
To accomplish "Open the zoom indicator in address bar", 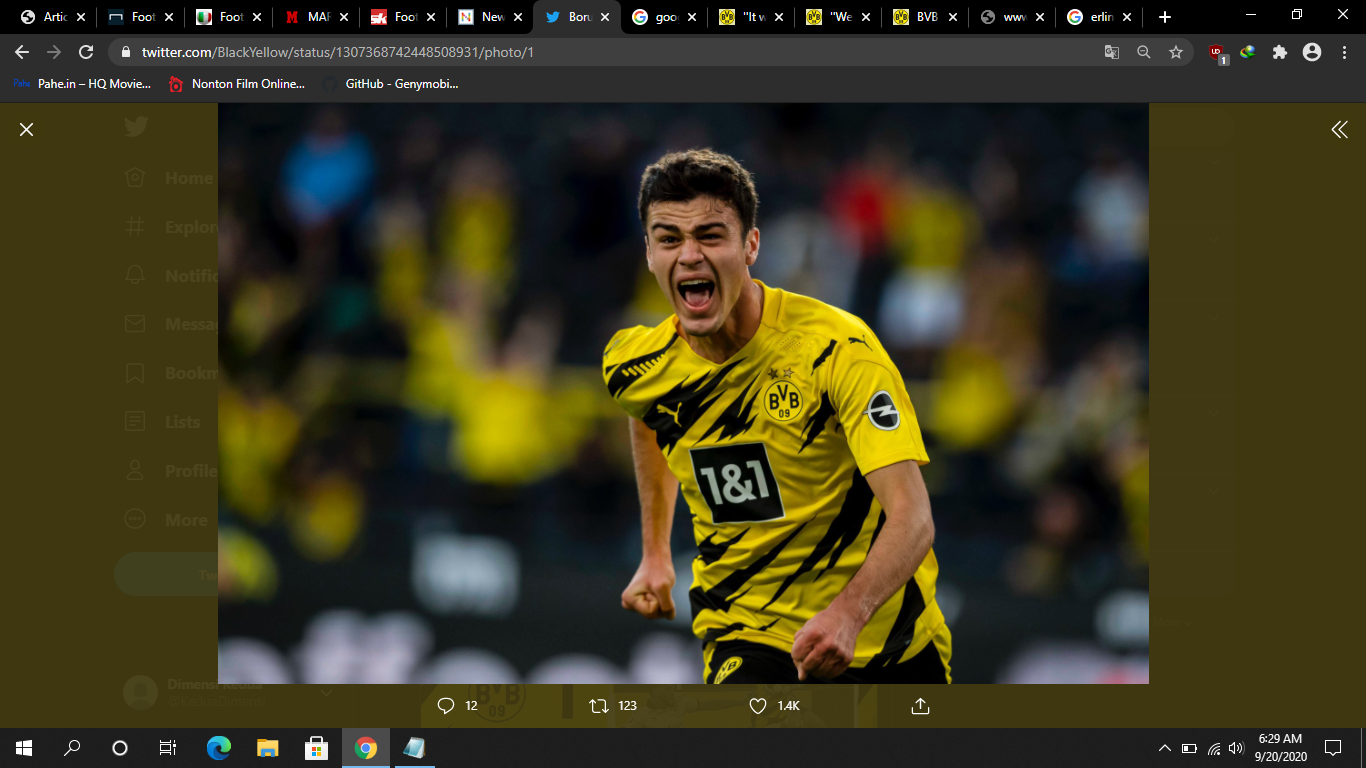I will tap(1144, 52).
